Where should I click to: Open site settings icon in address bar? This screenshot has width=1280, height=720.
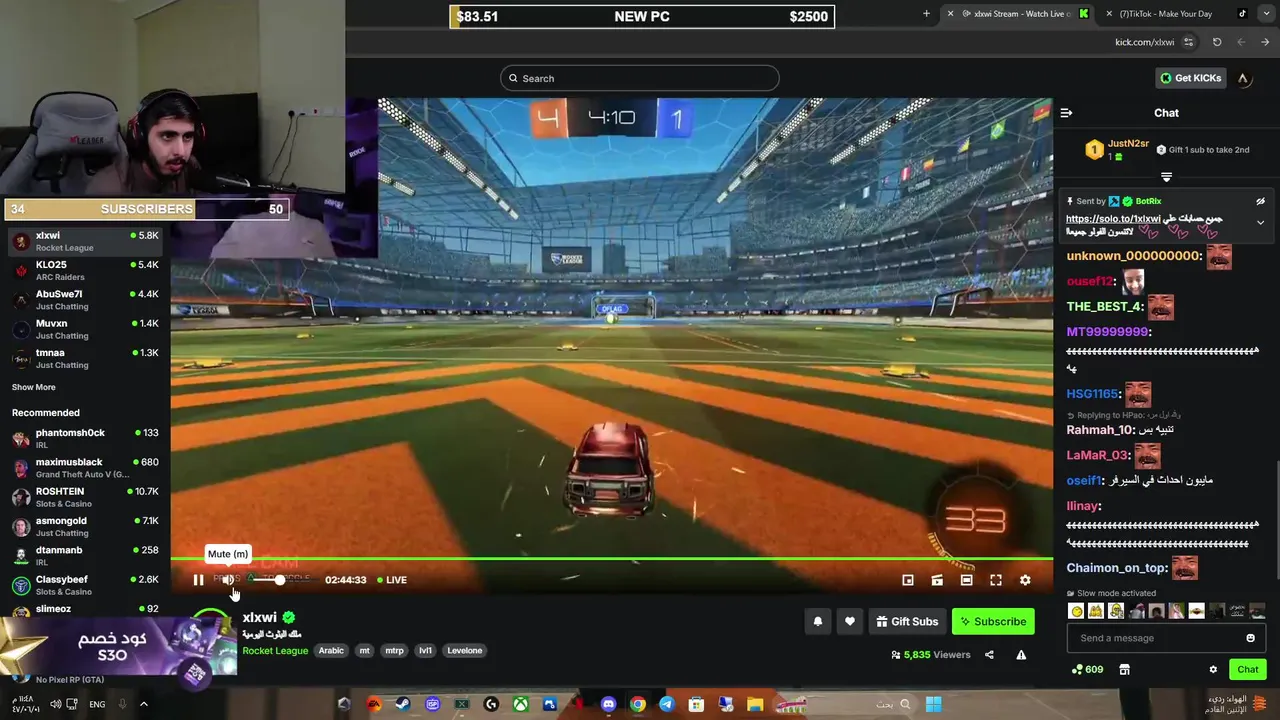(1188, 42)
